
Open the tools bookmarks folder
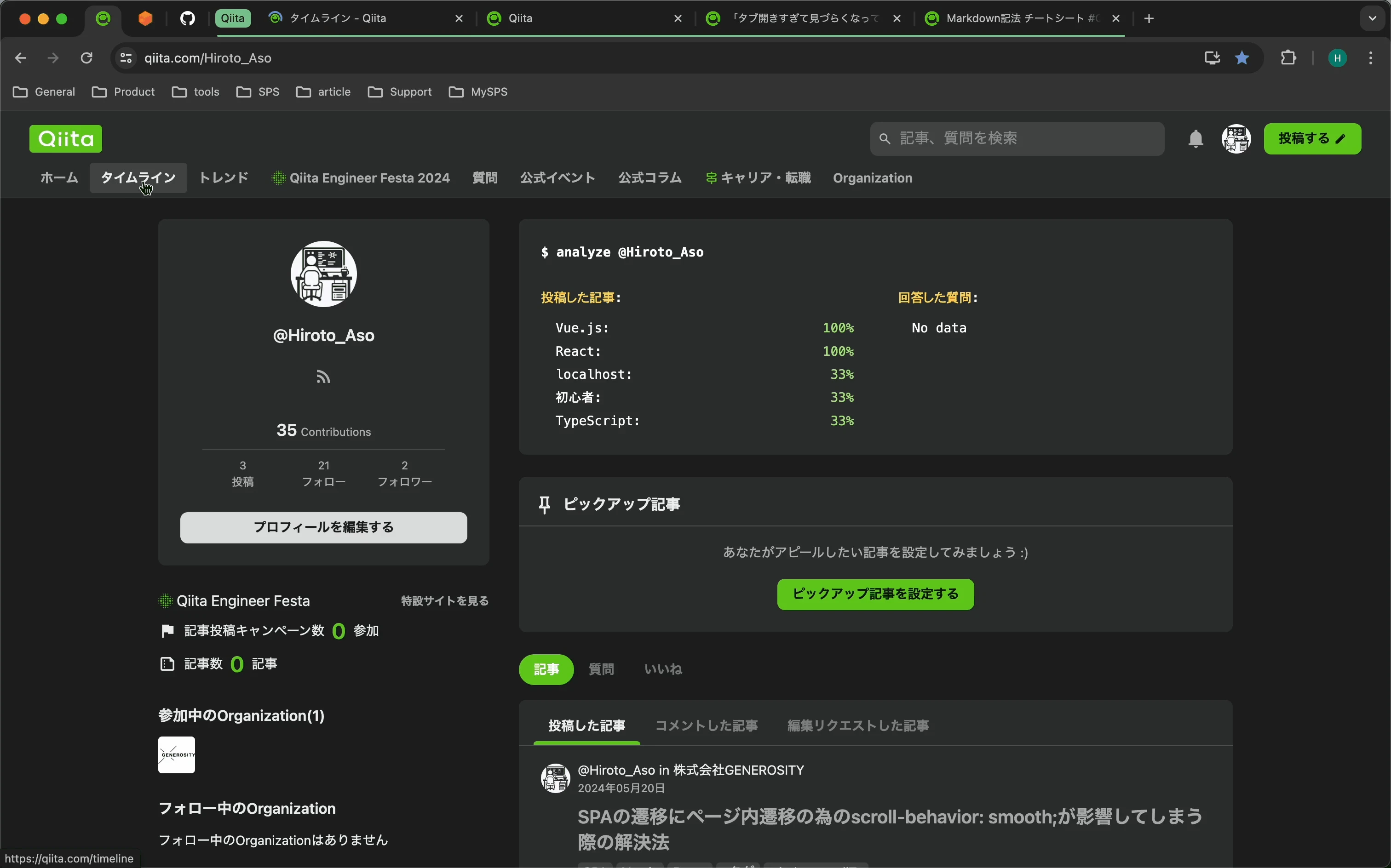pyautogui.click(x=196, y=92)
